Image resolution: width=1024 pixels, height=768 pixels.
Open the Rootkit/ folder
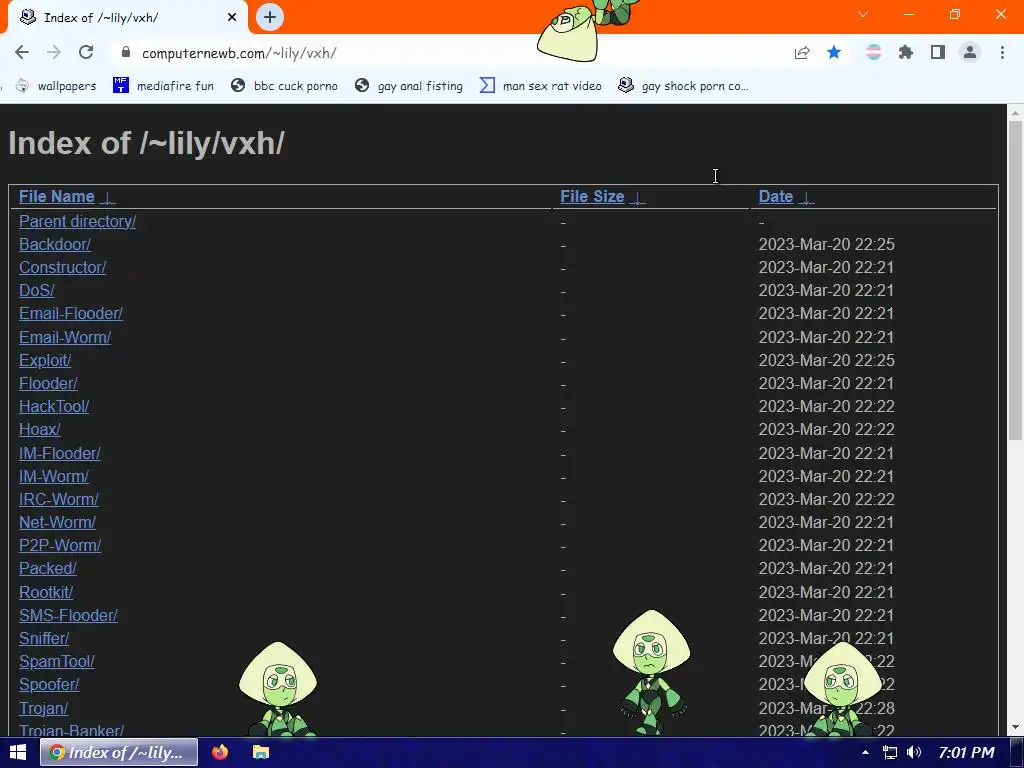46,592
